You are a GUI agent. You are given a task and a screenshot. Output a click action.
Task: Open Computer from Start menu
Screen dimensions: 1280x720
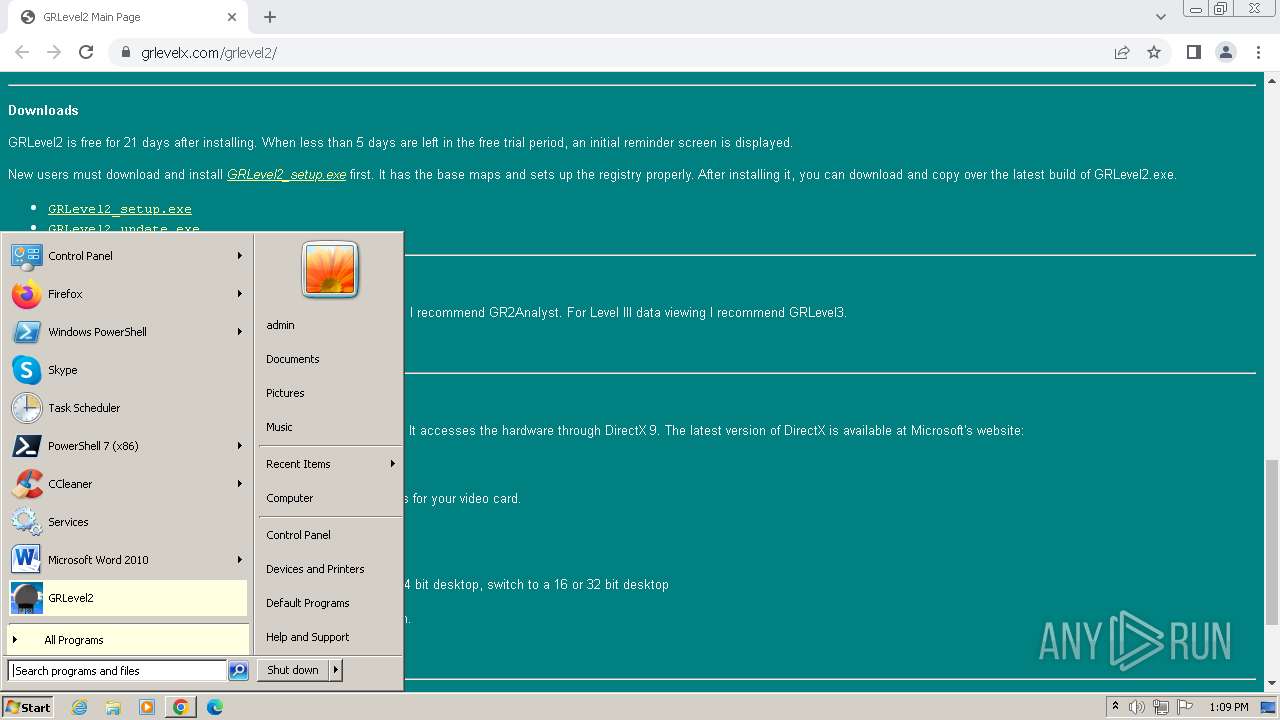pyautogui.click(x=290, y=498)
